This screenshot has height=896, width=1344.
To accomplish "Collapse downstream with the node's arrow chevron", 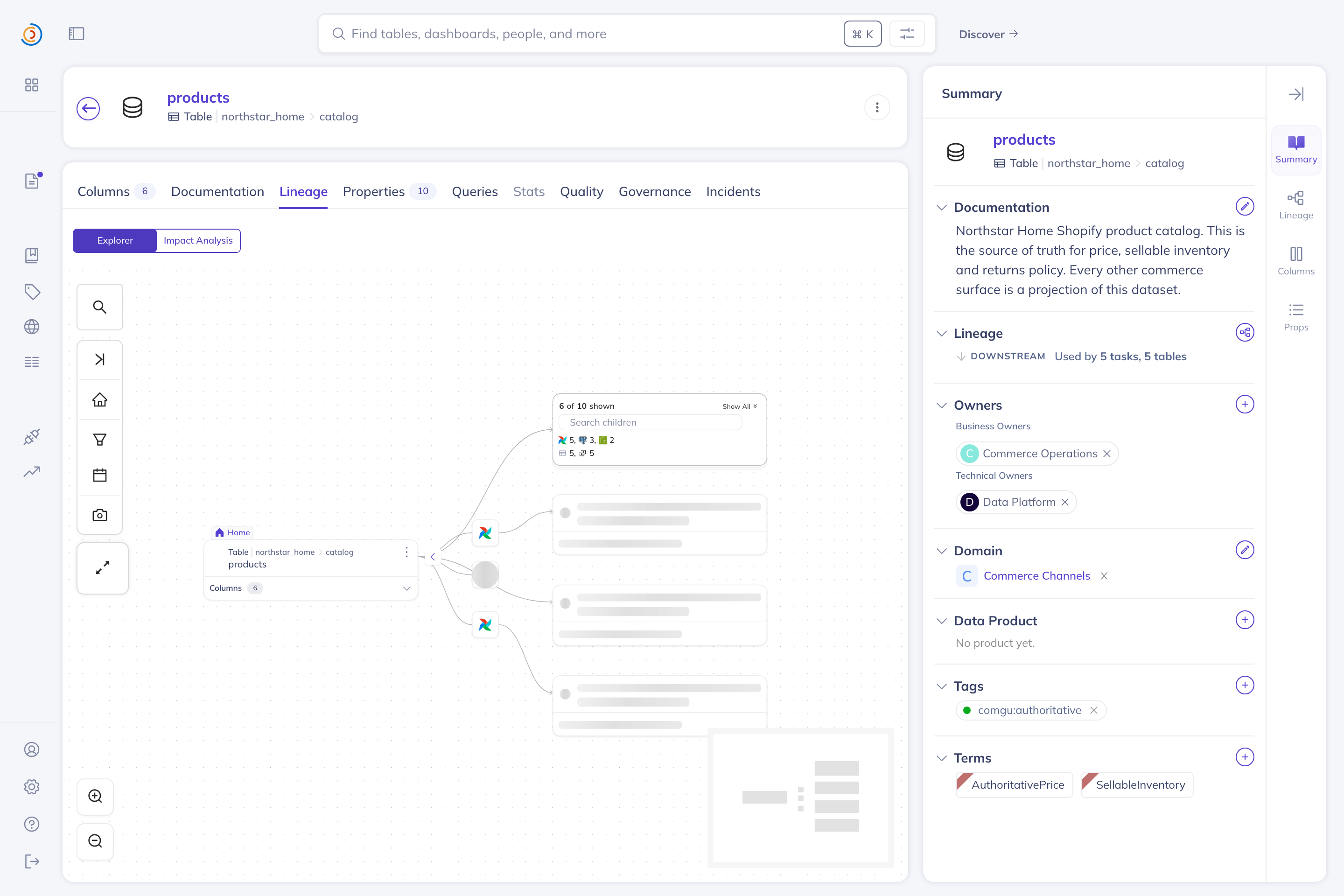I will click(433, 557).
